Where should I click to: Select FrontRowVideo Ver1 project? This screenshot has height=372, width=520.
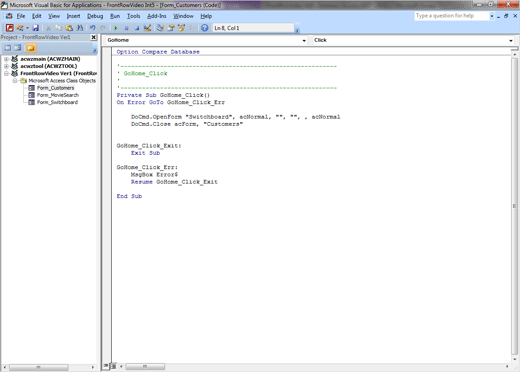58,73
